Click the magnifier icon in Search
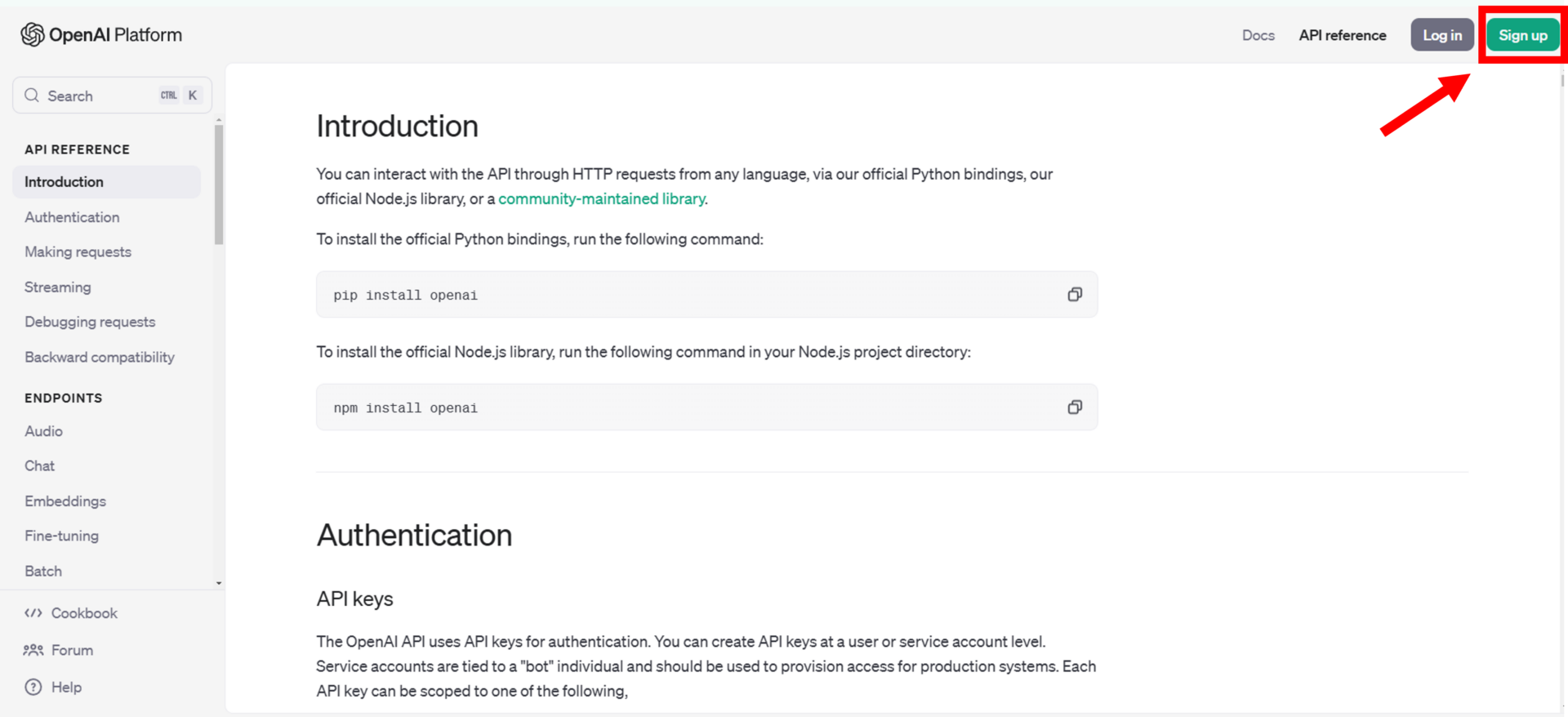The width and height of the screenshot is (1568, 717). pos(32,96)
